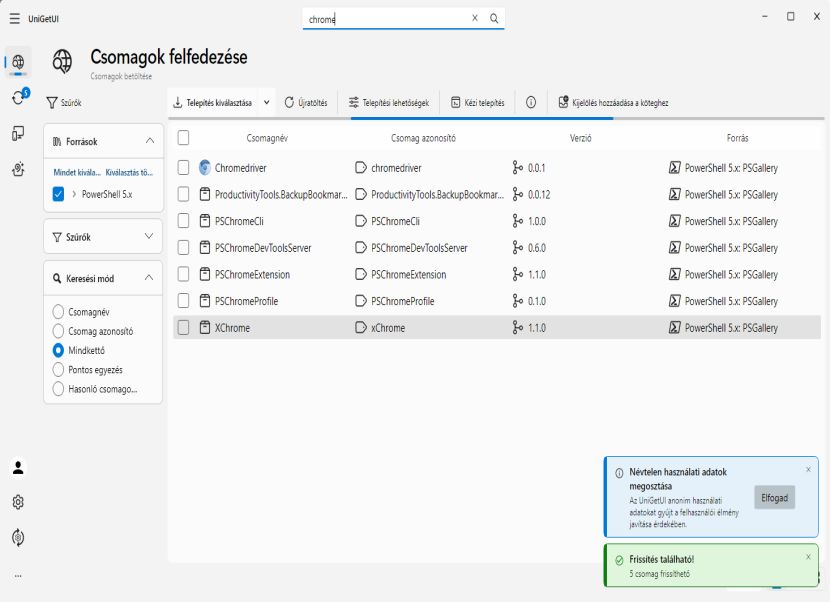The height and width of the screenshot is (602, 830).
Task: Expand the PowerShell 5.x source tree arrow
Action: (74, 194)
